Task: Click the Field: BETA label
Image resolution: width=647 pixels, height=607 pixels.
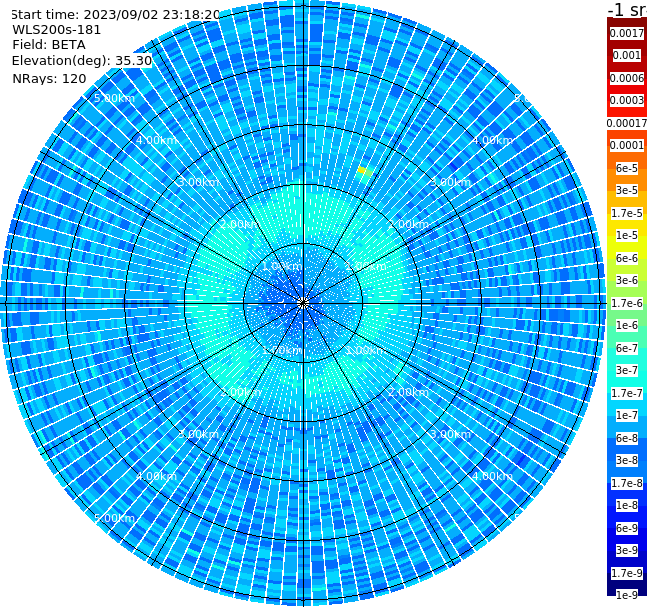Action: [49, 45]
